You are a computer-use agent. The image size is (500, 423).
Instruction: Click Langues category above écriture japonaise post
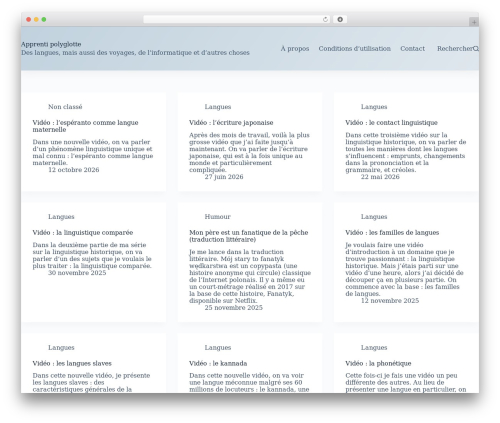pos(218,107)
